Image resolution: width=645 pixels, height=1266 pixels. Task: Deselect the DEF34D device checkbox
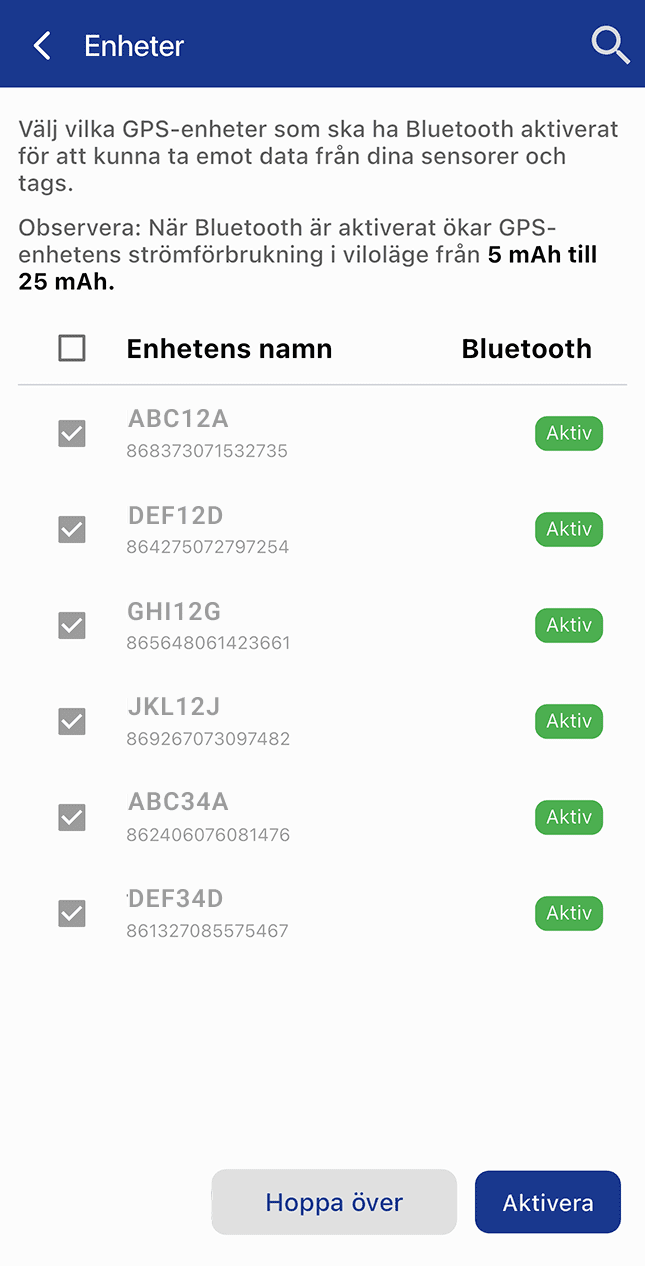[72, 913]
